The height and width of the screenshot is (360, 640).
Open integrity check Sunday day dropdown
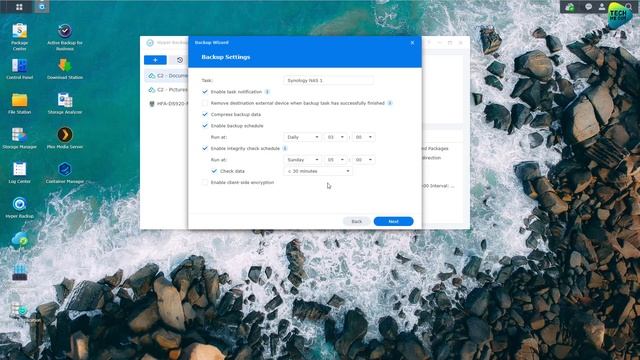[302, 160]
